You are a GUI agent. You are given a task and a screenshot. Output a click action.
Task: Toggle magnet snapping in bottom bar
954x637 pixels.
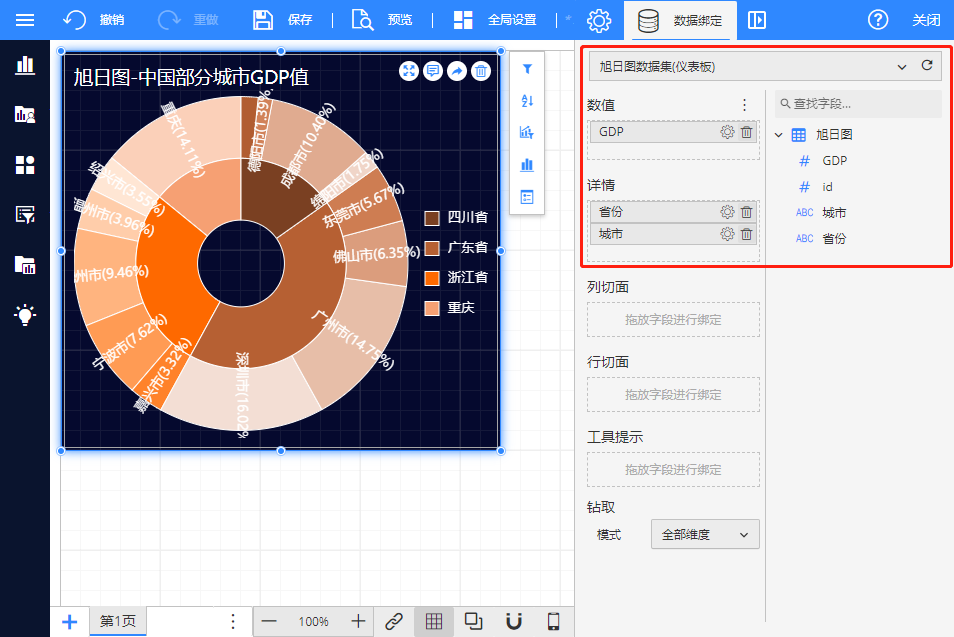click(514, 621)
